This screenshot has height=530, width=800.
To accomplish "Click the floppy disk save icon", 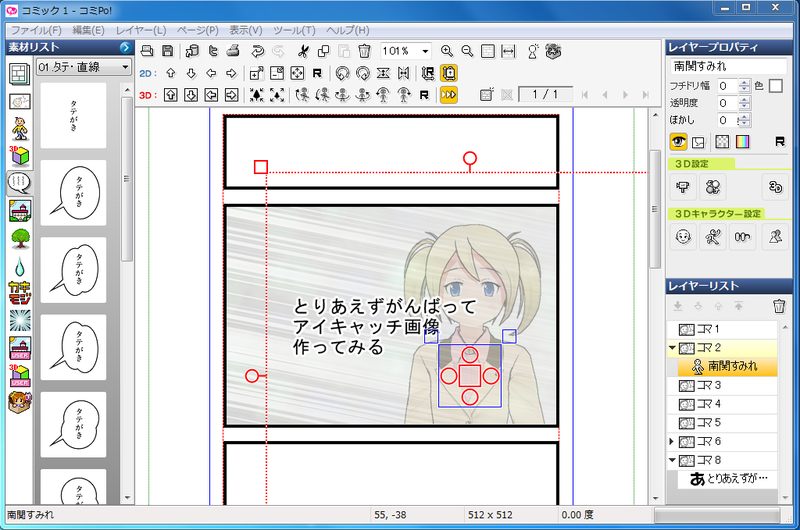I will point(167,51).
